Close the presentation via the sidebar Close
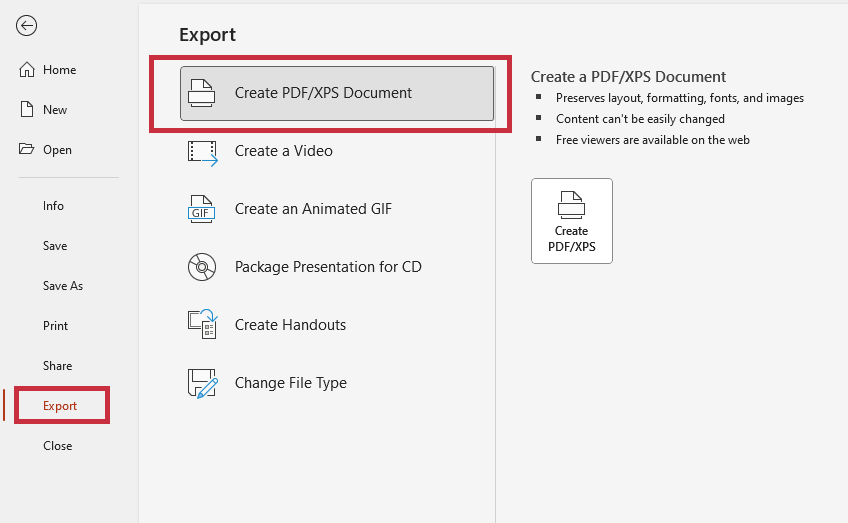 click(58, 446)
